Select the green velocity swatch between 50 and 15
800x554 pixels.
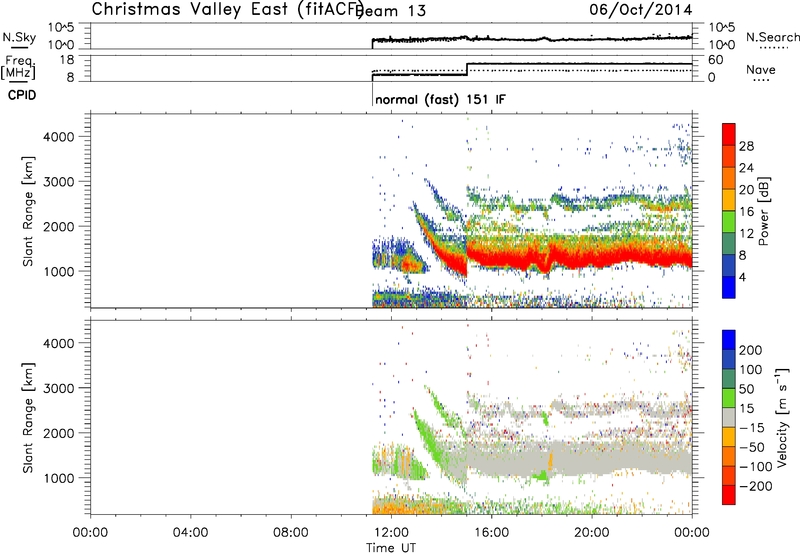pos(729,398)
